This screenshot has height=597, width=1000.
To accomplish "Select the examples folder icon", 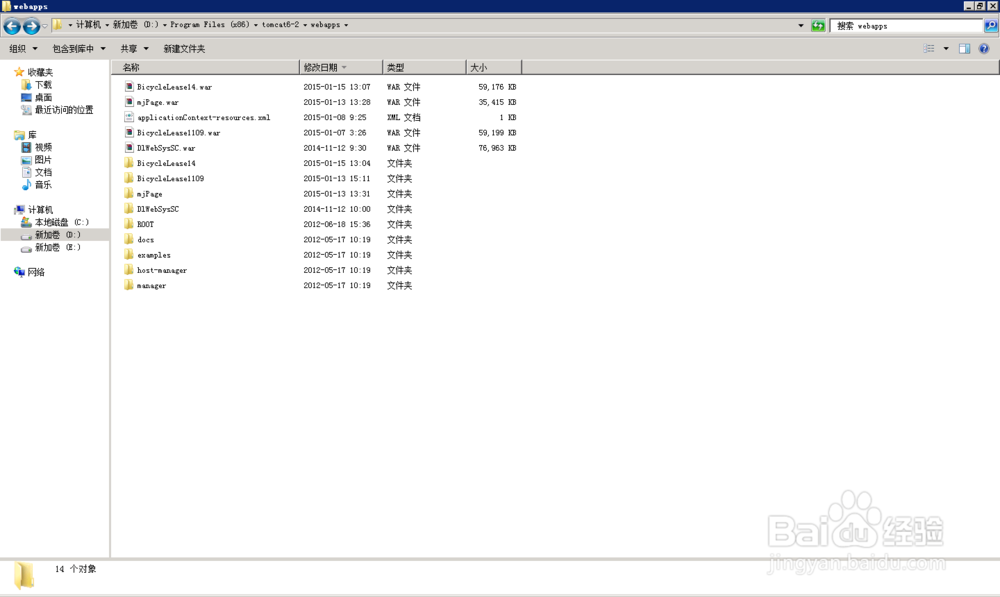I will coord(129,255).
